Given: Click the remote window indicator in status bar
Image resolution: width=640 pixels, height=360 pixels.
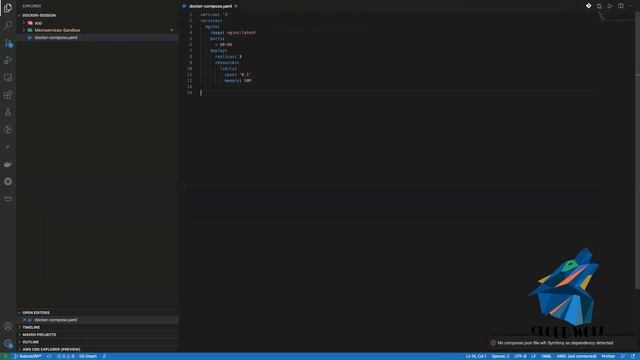Looking at the screenshot, I should click(x=6, y=356).
